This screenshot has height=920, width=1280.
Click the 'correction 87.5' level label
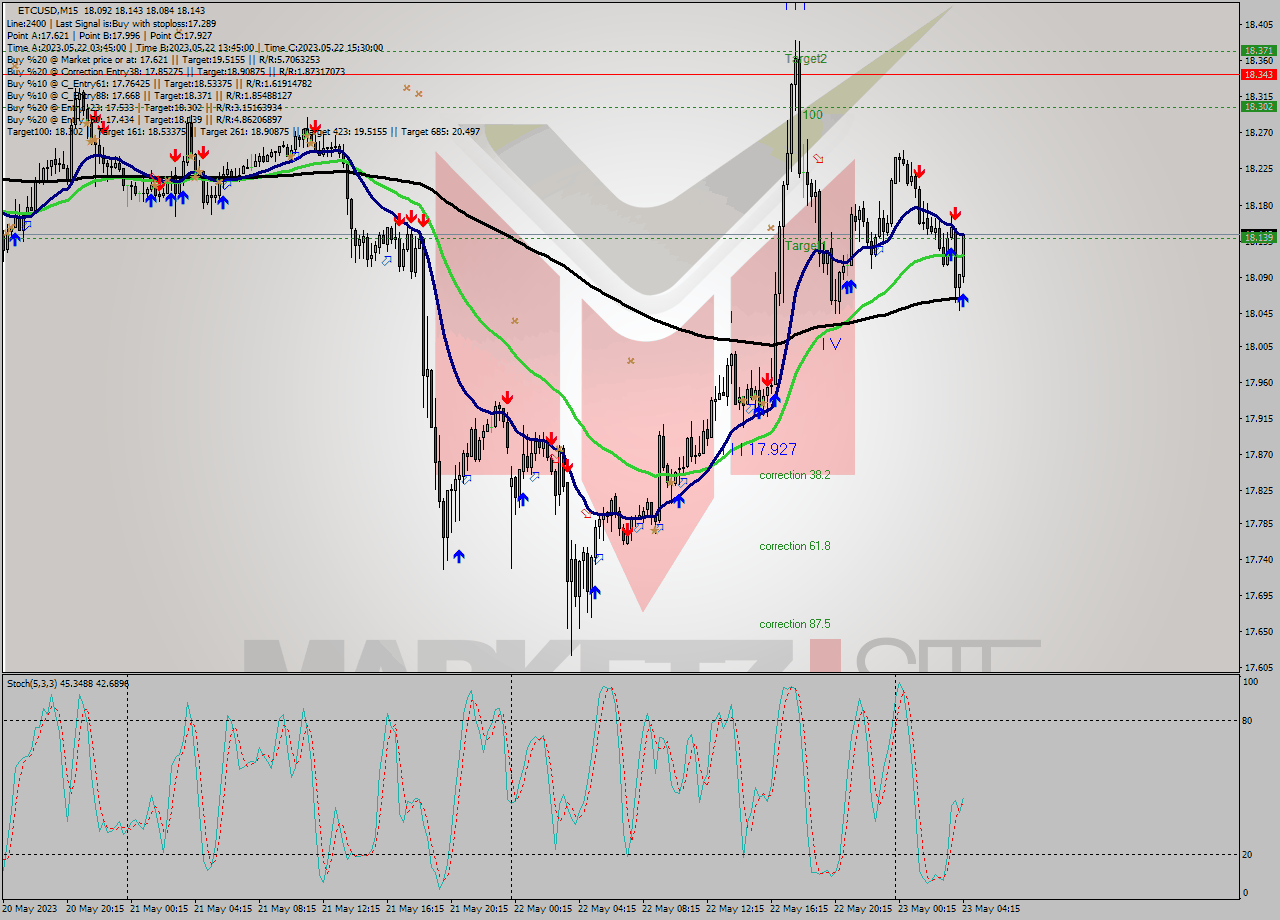(795, 624)
